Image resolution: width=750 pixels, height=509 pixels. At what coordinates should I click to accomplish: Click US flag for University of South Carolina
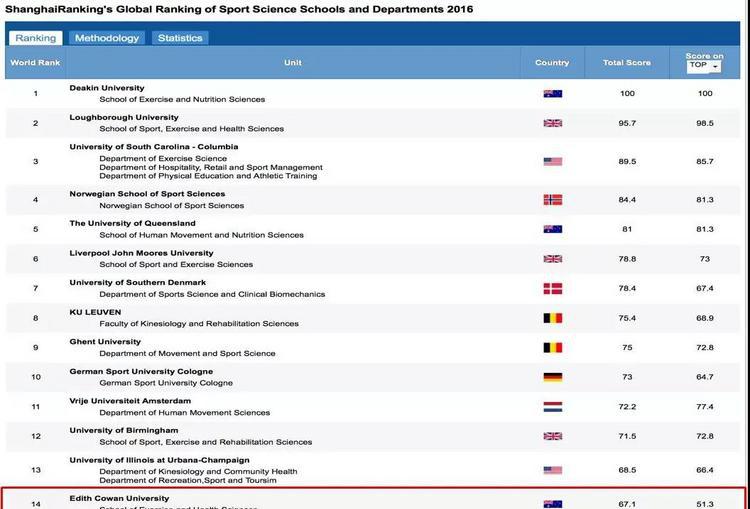(x=552, y=161)
